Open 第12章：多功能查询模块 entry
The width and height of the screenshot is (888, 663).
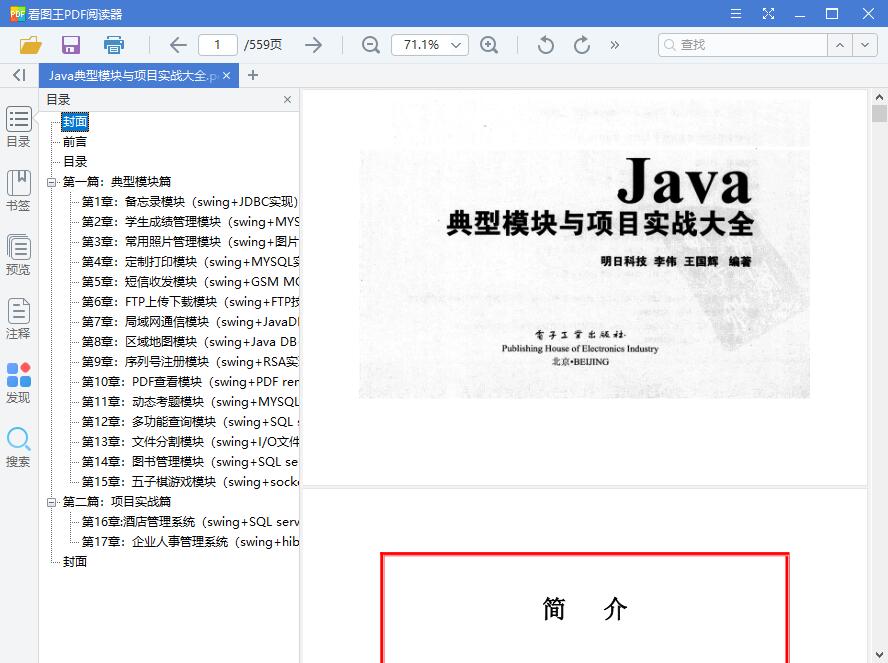[x=190, y=422]
